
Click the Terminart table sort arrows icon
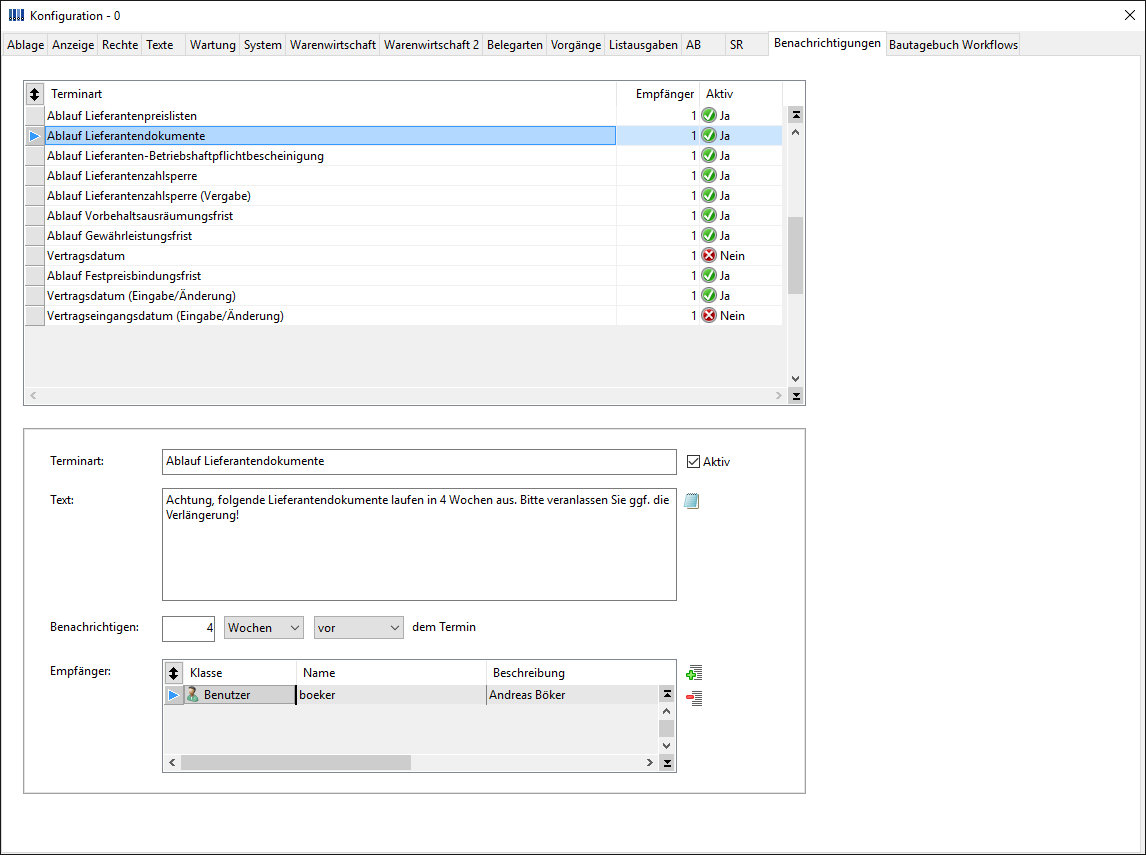pos(34,94)
